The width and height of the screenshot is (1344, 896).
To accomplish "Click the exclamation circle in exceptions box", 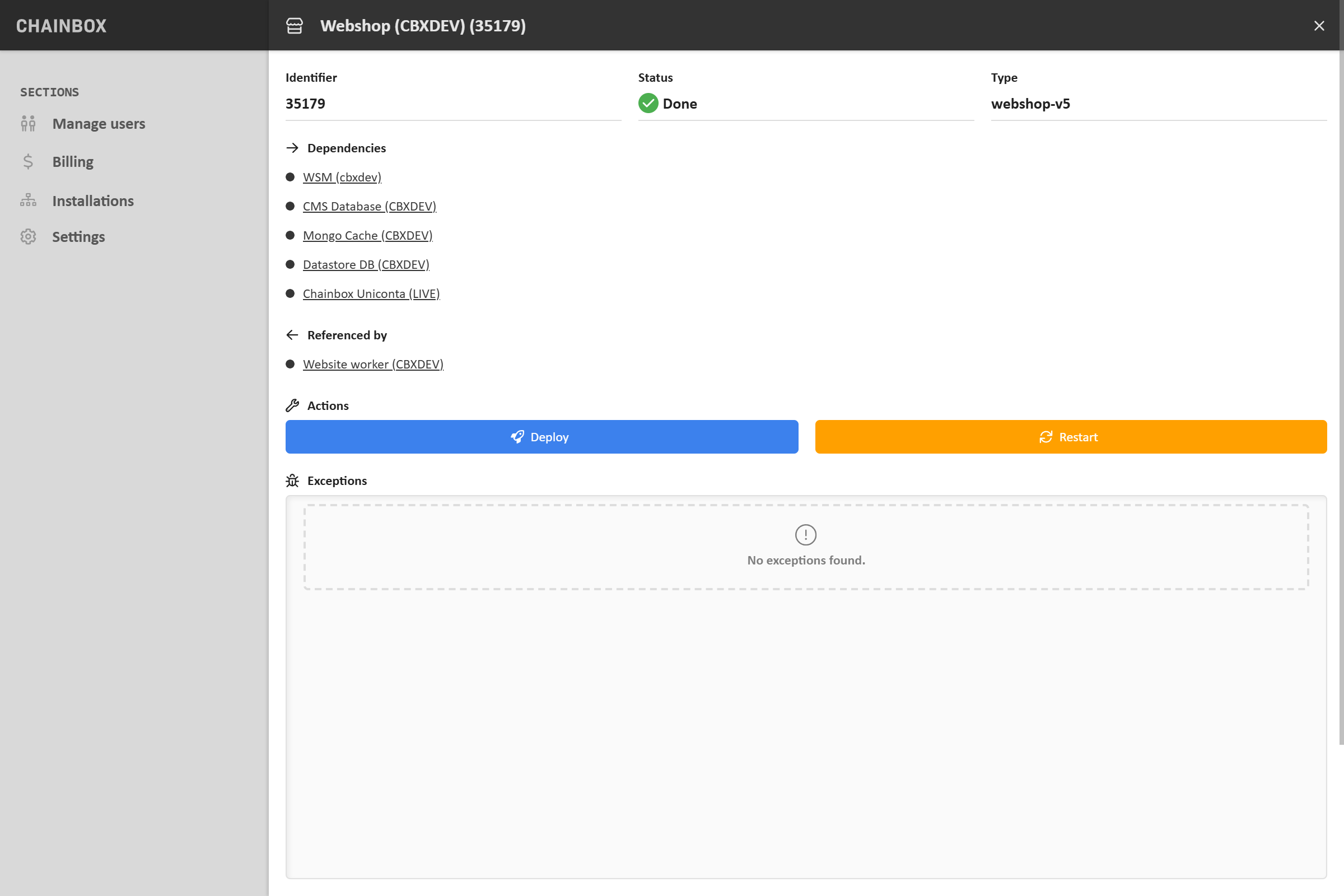I will (806, 535).
